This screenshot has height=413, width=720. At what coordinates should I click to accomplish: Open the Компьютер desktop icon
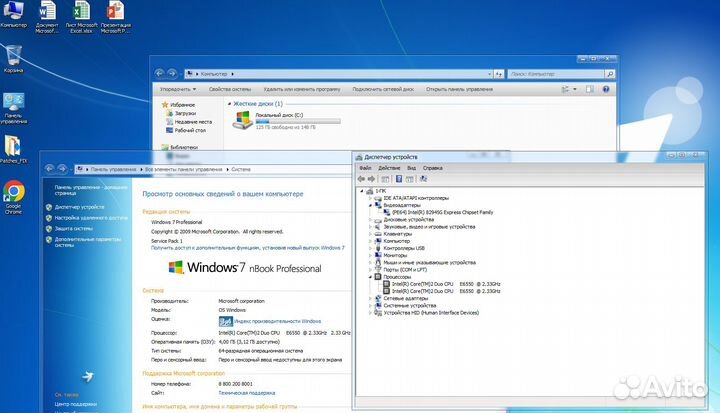pos(13,14)
